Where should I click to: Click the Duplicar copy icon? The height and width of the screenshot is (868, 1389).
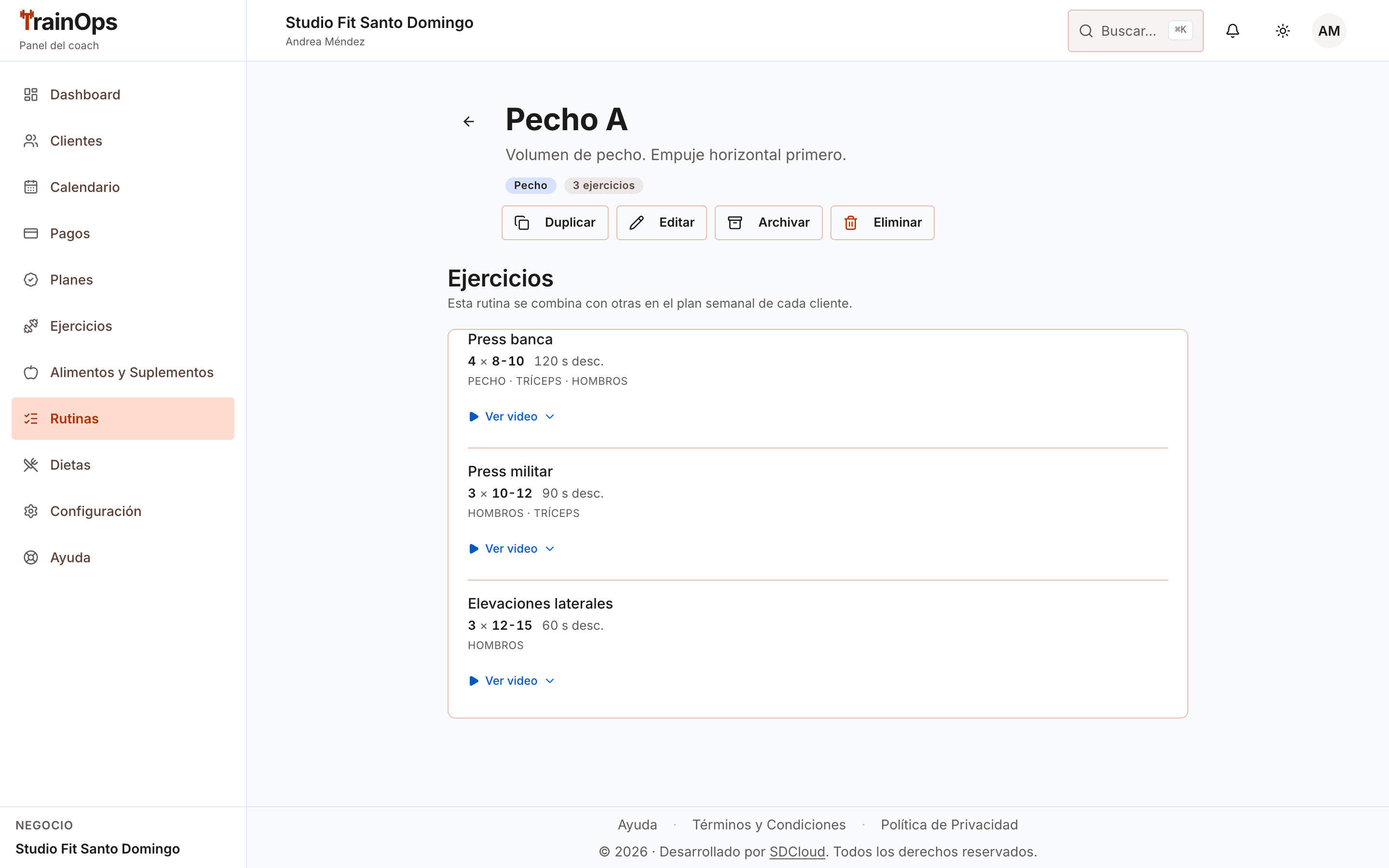[x=522, y=223]
